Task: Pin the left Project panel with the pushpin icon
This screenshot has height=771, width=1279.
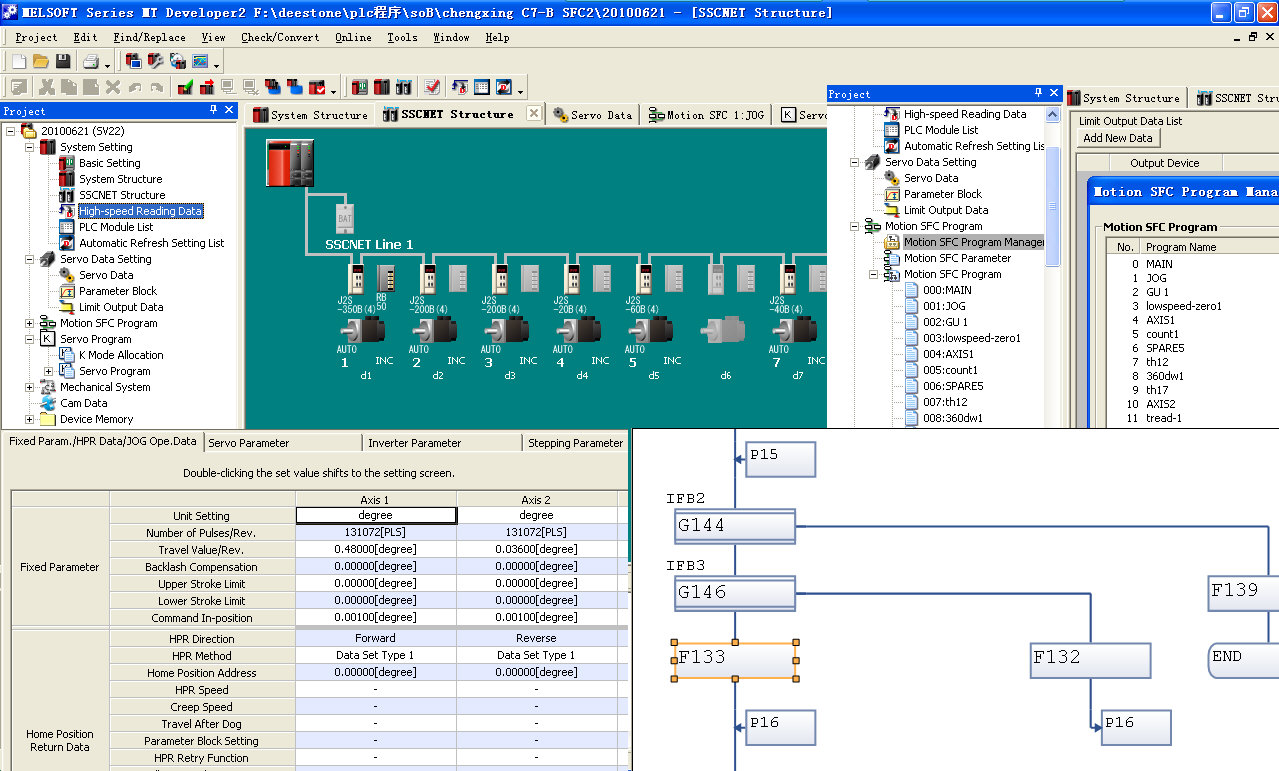Action: [213, 110]
